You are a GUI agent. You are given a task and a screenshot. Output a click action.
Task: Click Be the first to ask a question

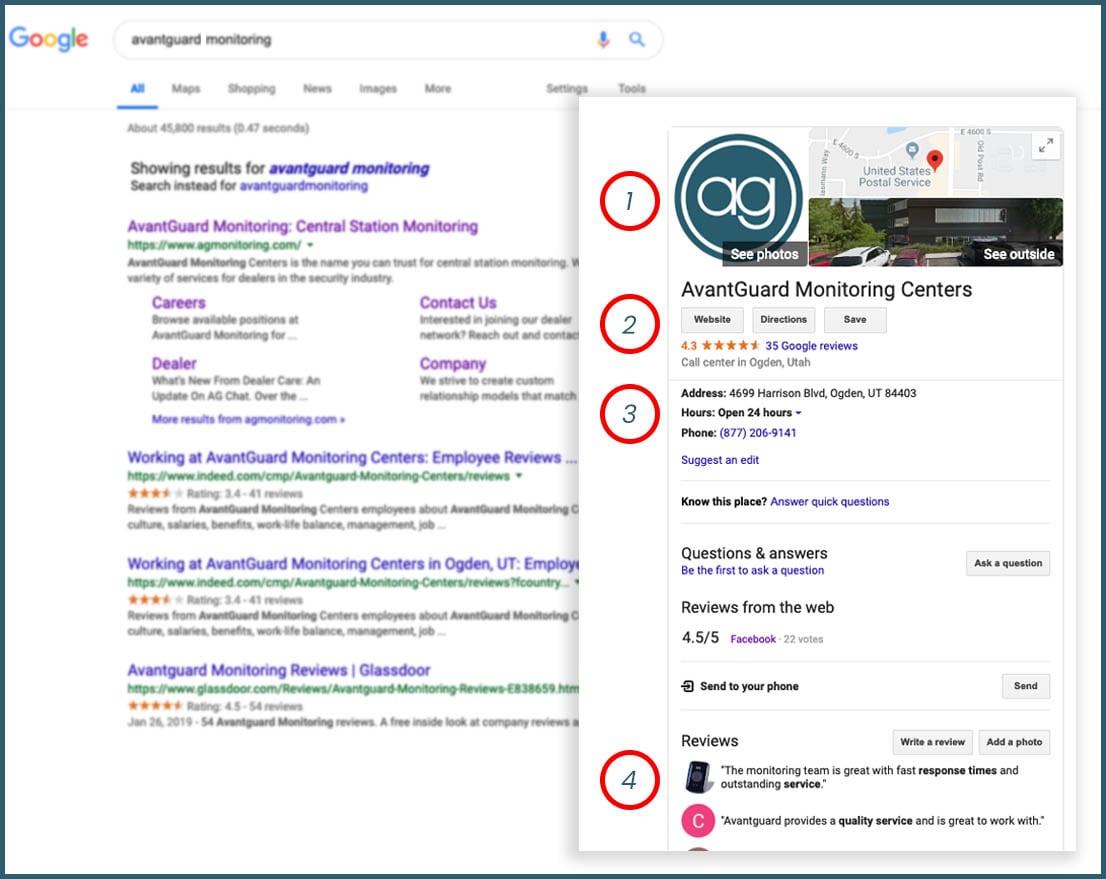[x=752, y=570]
